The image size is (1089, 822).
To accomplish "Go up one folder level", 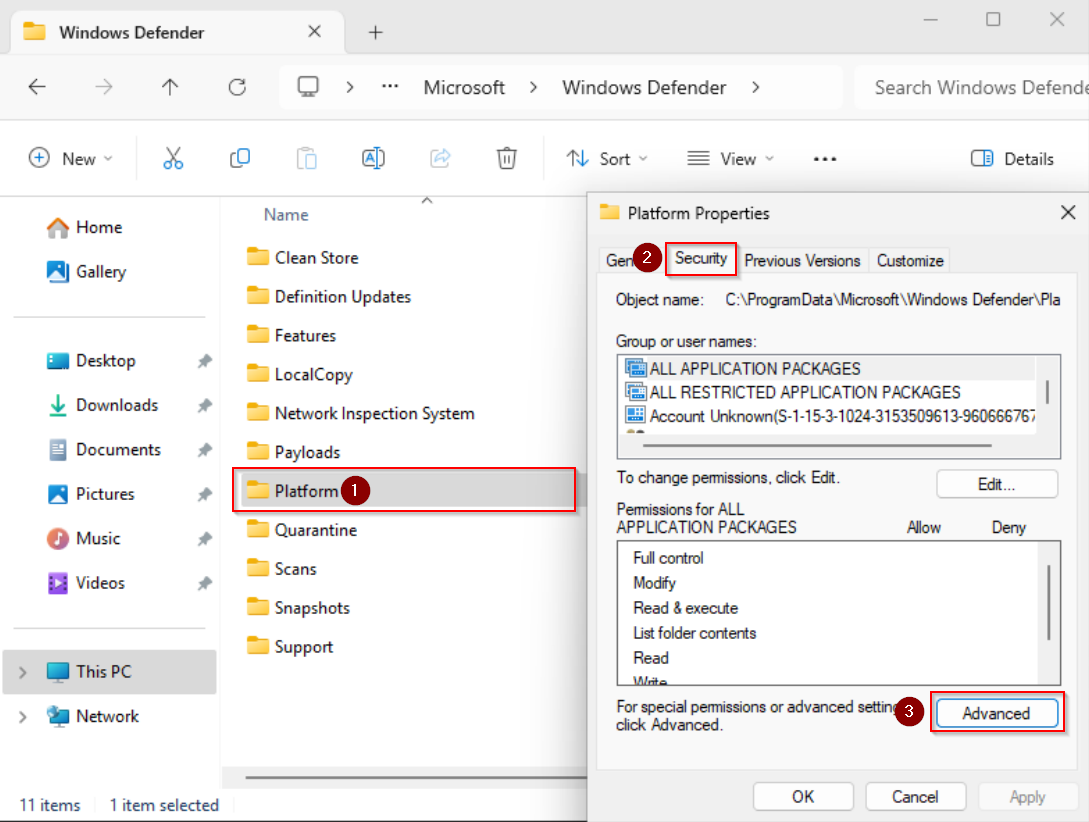I will (x=170, y=87).
